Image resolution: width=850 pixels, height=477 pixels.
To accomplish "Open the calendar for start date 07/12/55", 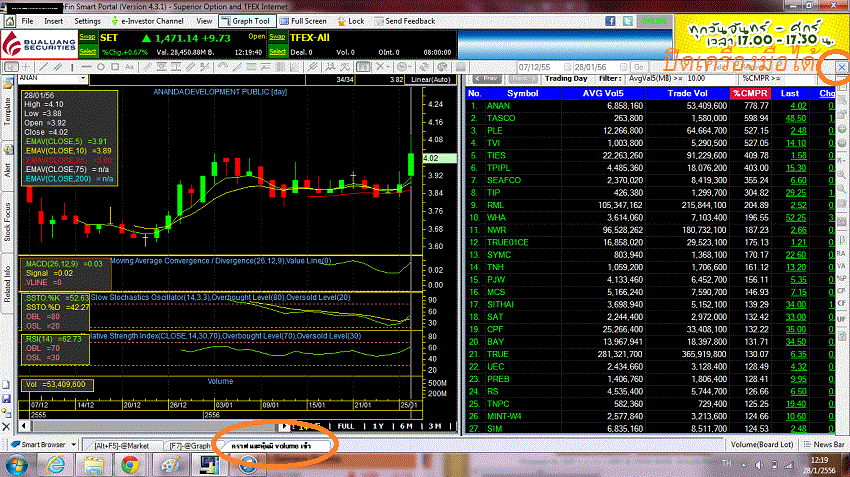I will click(x=567, y=67).
